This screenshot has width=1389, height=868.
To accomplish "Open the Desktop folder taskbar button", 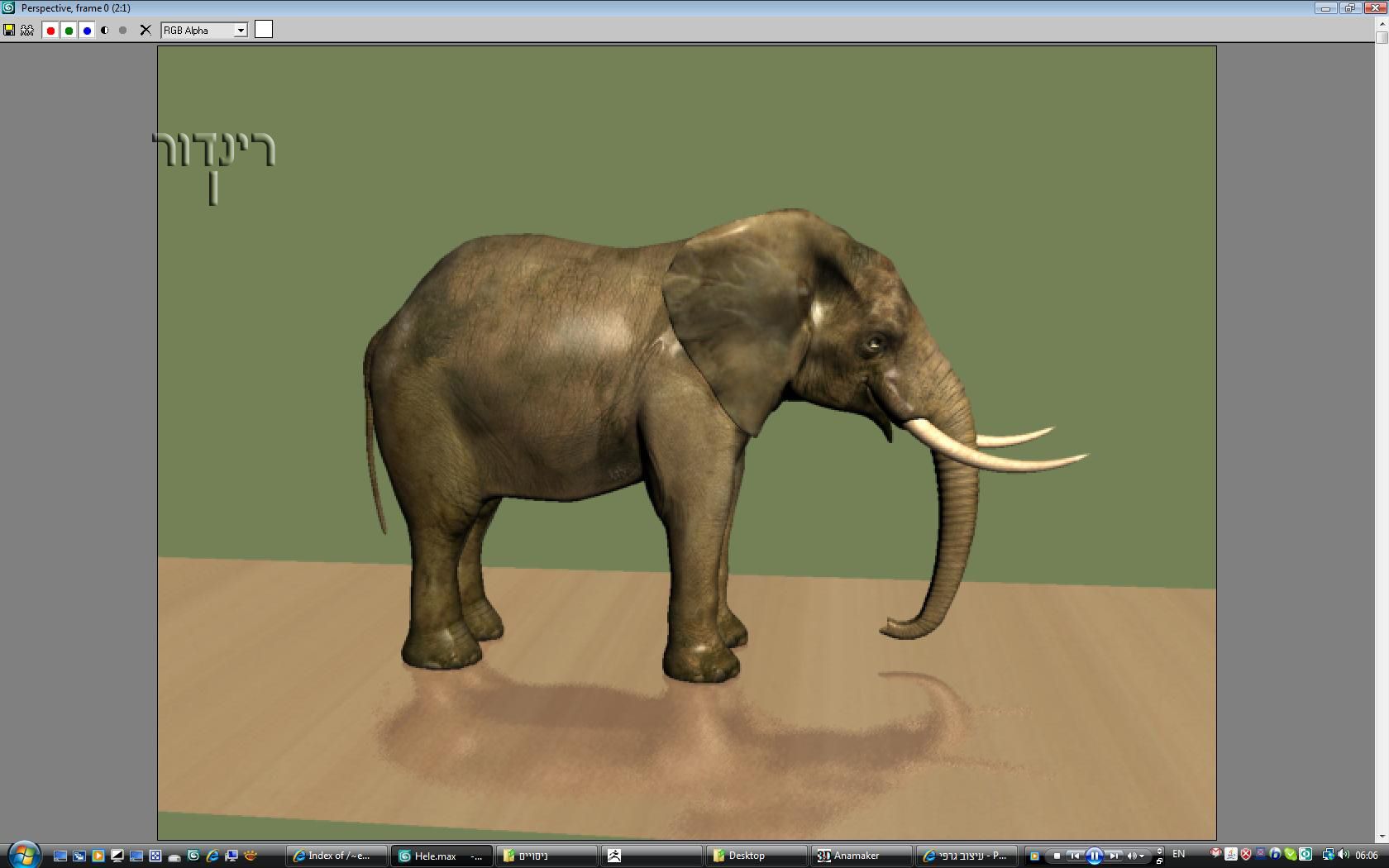I will point(755,856).
